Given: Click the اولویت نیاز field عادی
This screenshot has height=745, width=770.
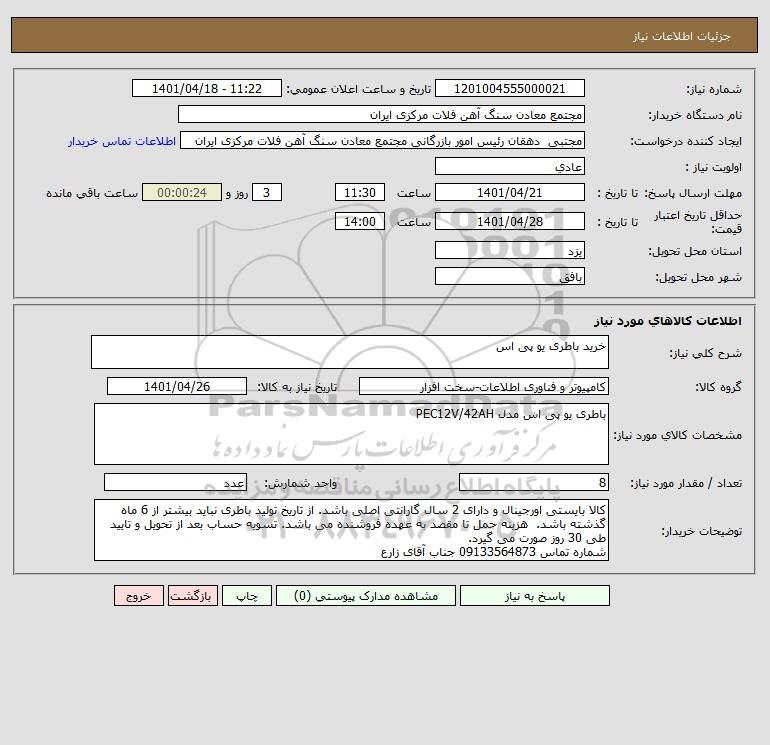Looking at the screenshot, I should [510, 166].
